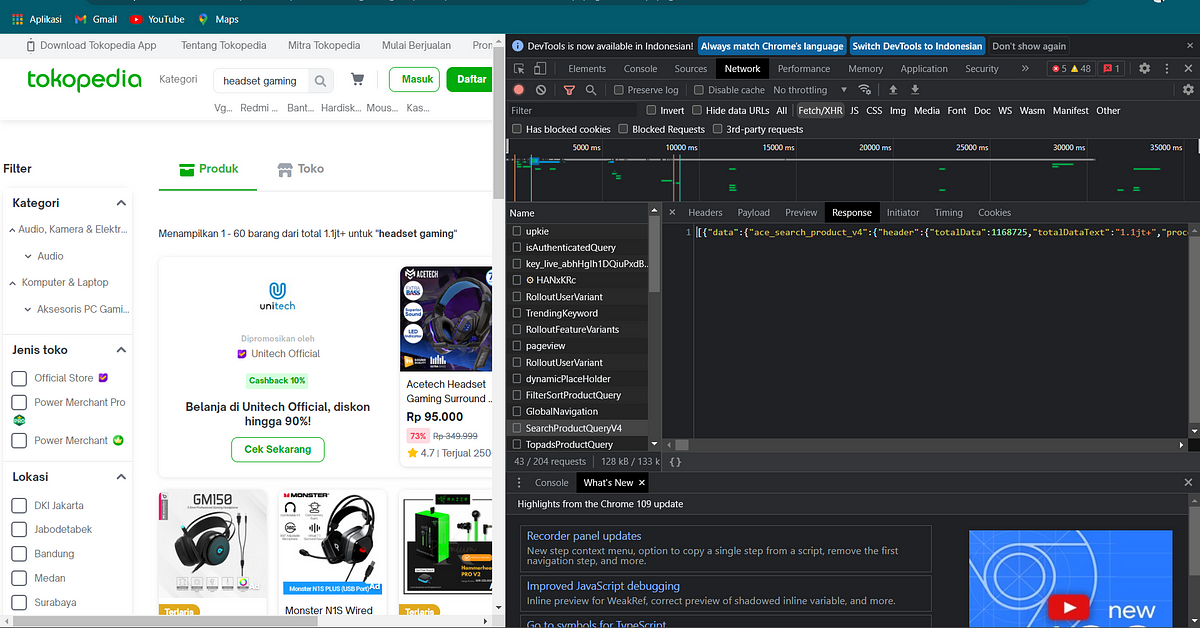Check Has blocked cookies
The height and width of the screenshot is (628, 1200).
517,129
